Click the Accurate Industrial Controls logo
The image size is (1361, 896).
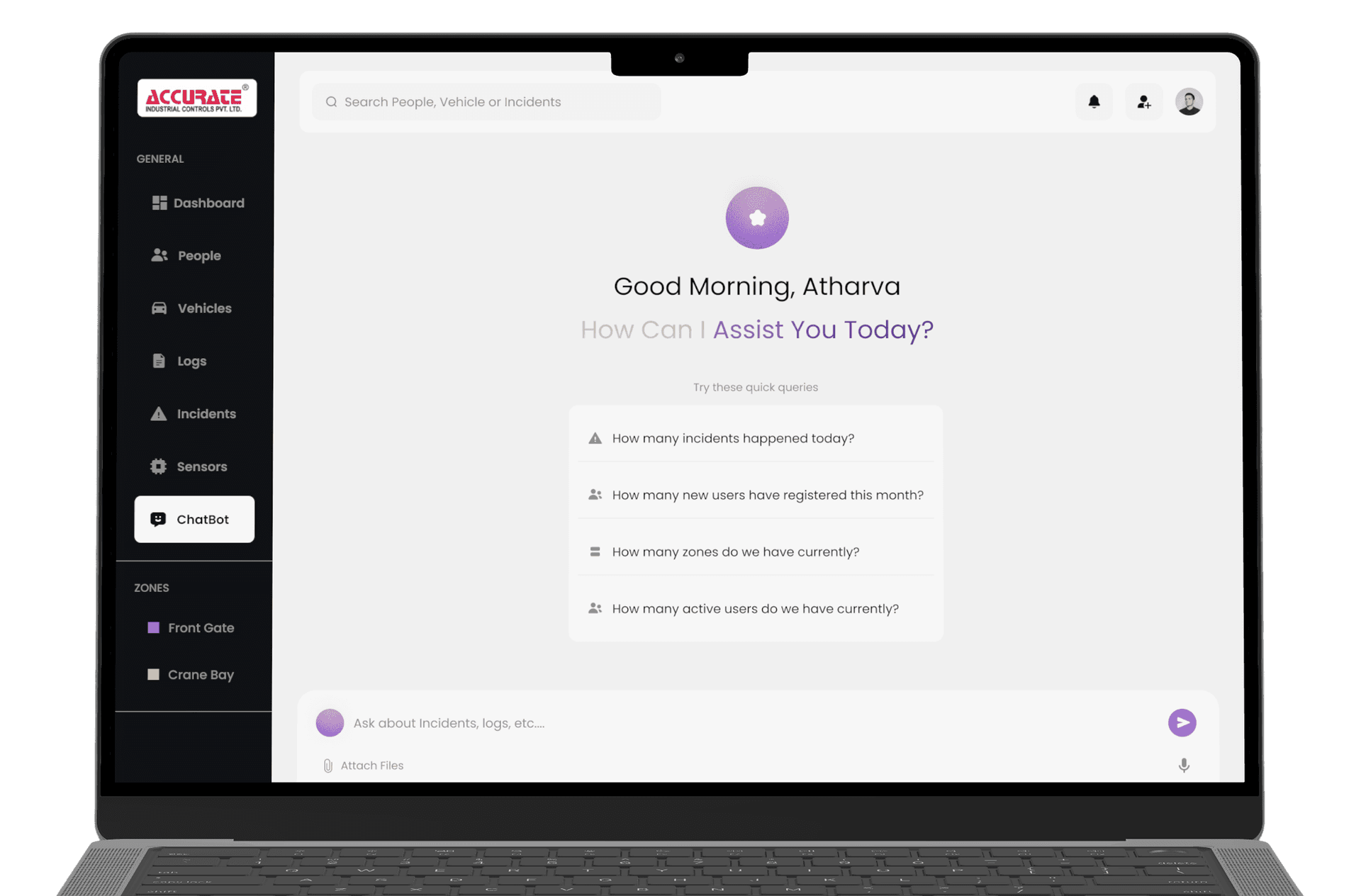coord(196,98)
